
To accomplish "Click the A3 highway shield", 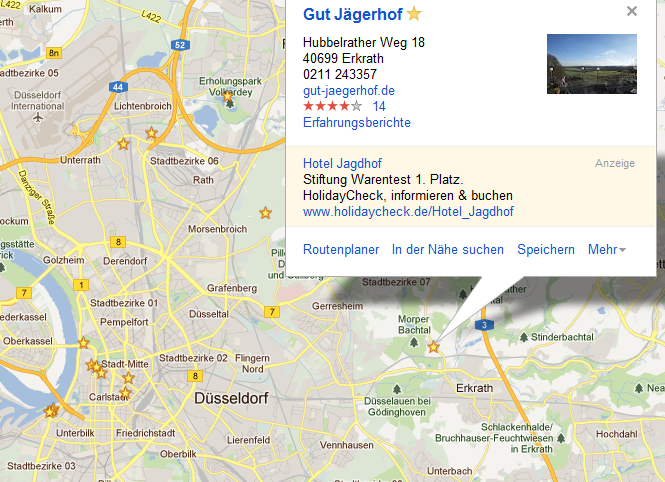I will coord(484,325).
